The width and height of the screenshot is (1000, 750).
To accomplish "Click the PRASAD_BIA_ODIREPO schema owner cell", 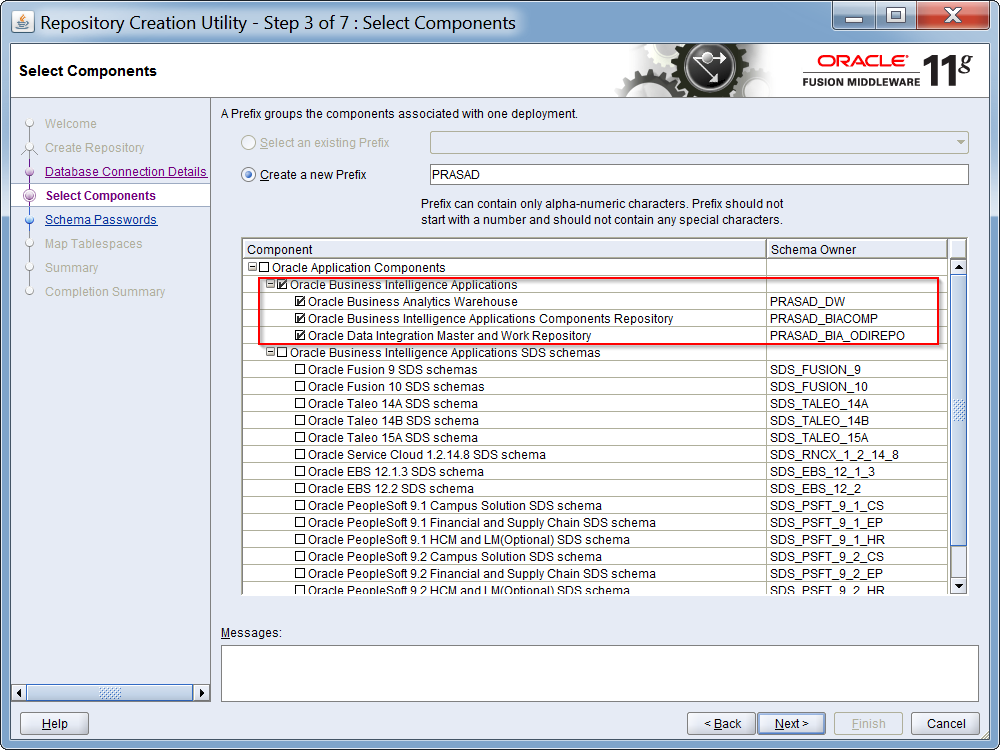I will (x=857, y=335).
